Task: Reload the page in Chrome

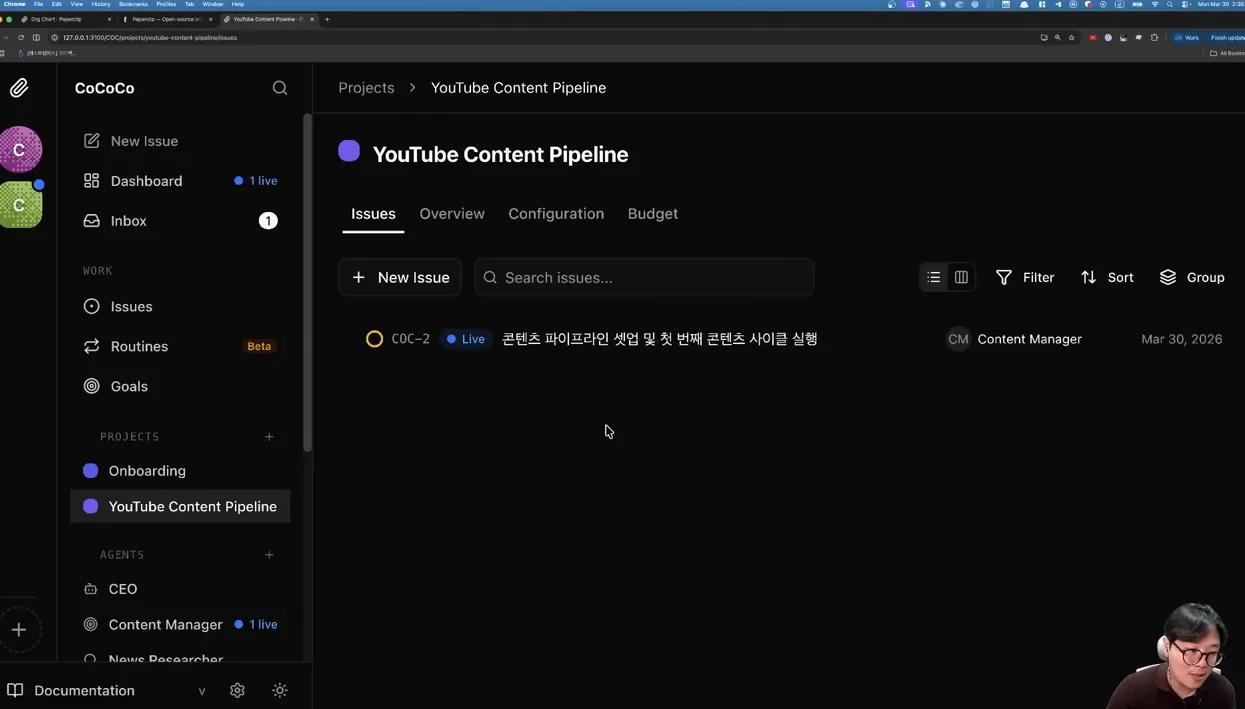Action: coord(21,38)
